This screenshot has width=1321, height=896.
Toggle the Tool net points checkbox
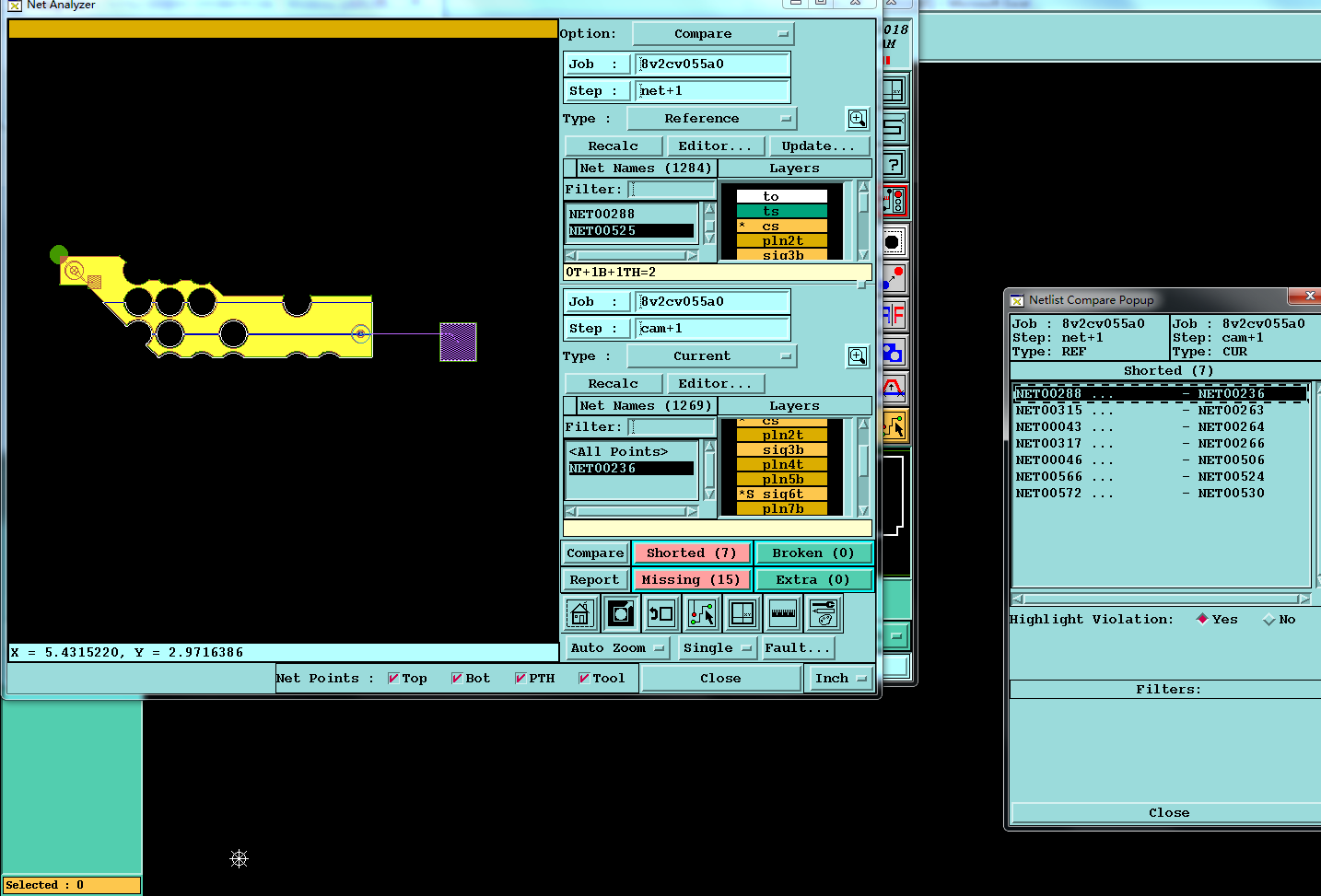[584, 679]
